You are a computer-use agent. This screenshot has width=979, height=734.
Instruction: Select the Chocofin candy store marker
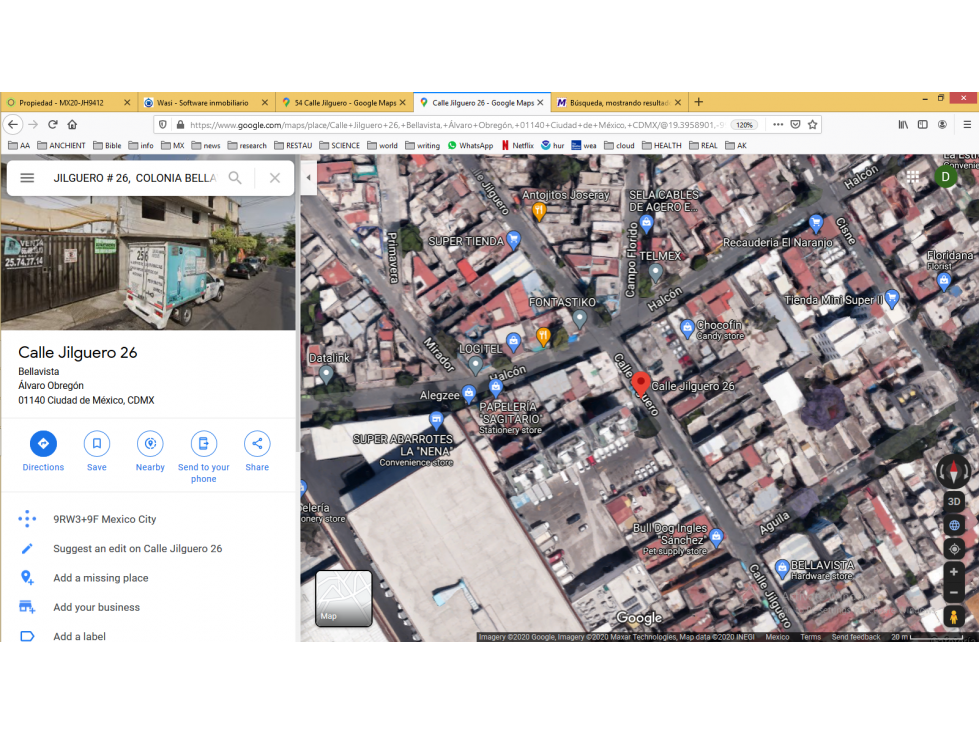(687, 328)
